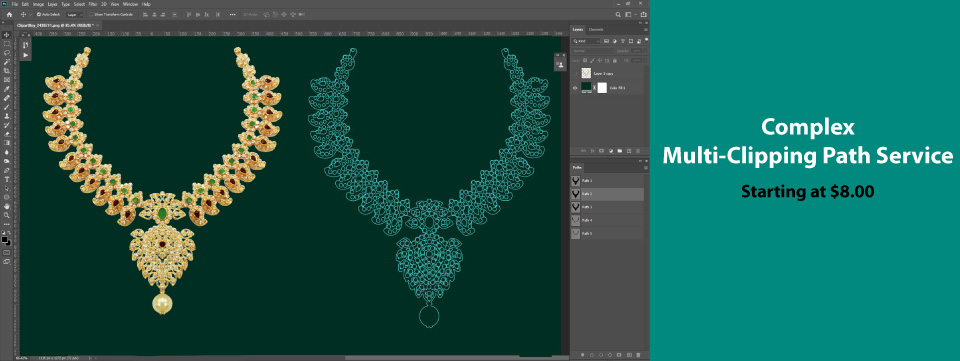Open more align options (three dots)

(233, 14)
